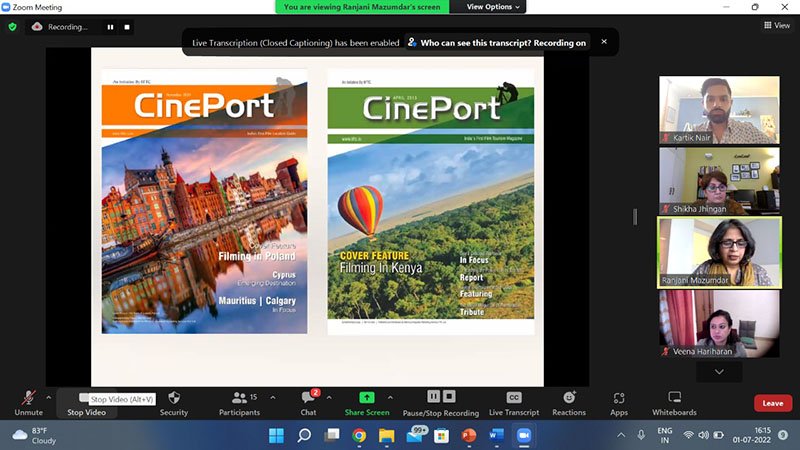Open View Options dropdown

click(493, 7)
